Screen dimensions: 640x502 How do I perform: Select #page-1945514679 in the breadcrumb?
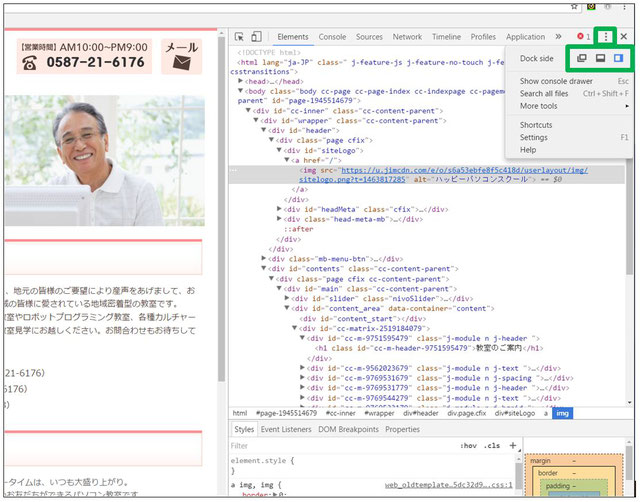(x=286, y=413)
